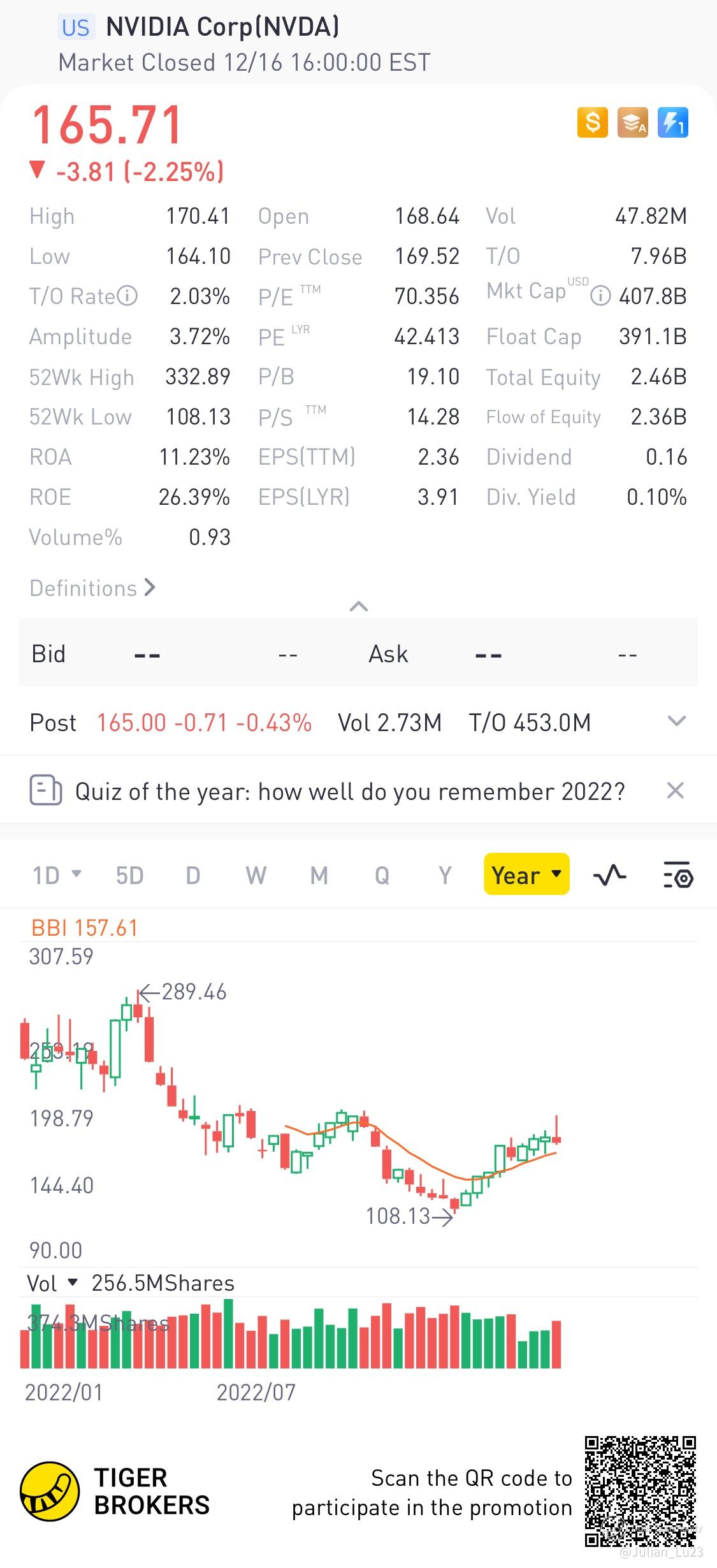
Task: Tap the blue lightning bolt icon
Action: coord(672,122)
